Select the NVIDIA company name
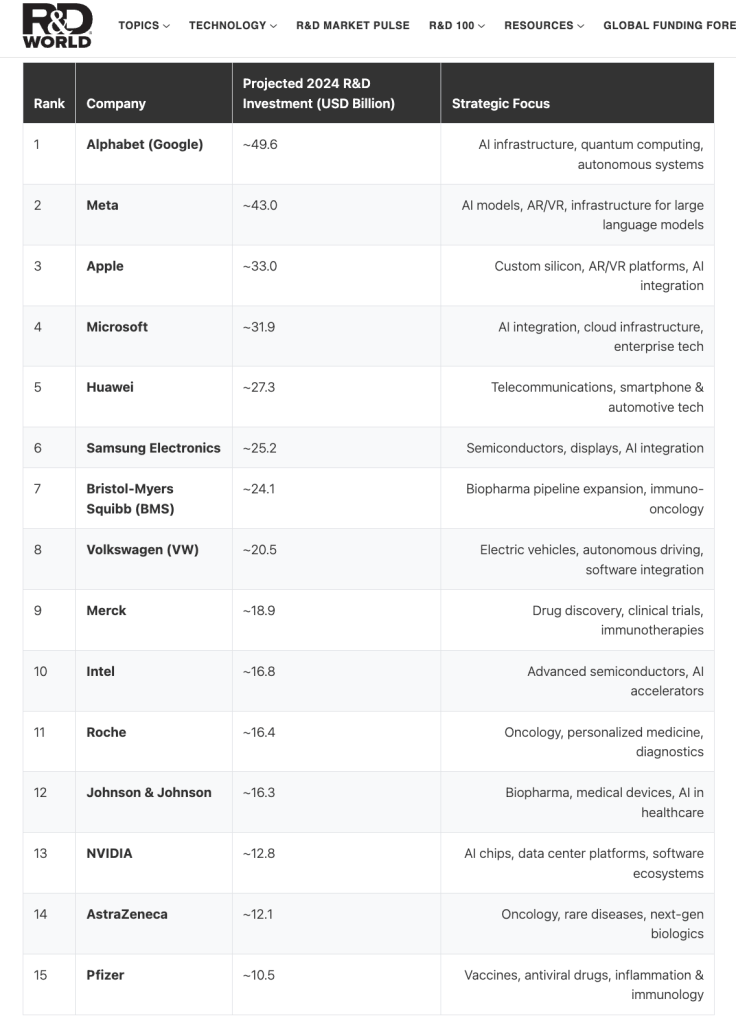 [109, 853]
